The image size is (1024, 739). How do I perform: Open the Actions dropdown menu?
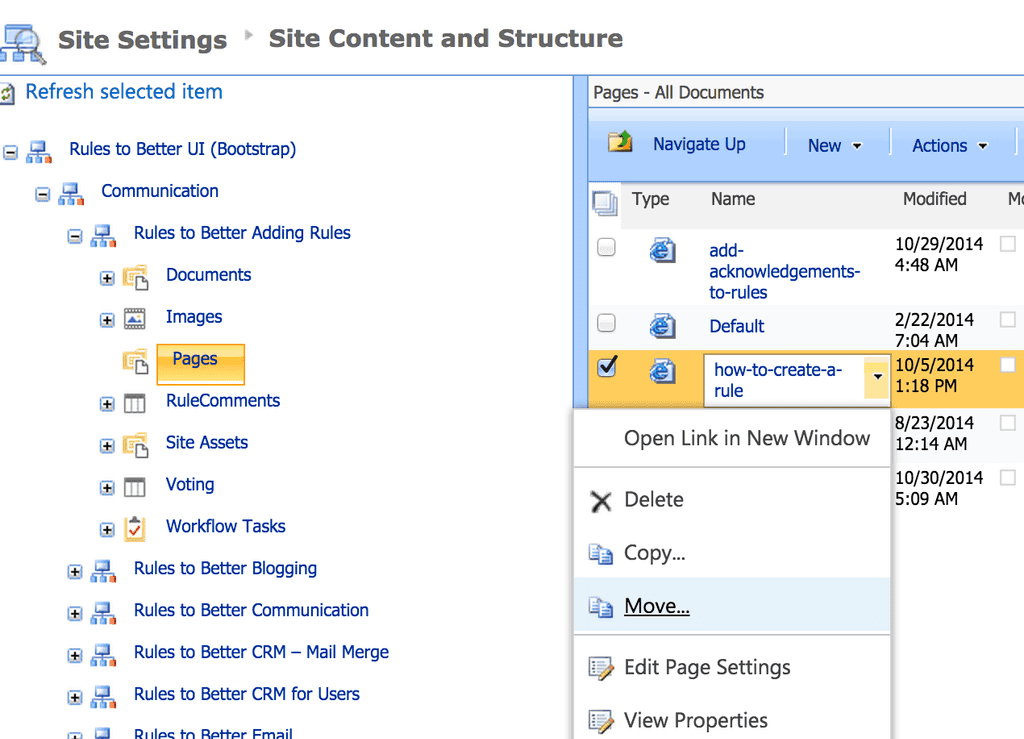click(949, 146)
